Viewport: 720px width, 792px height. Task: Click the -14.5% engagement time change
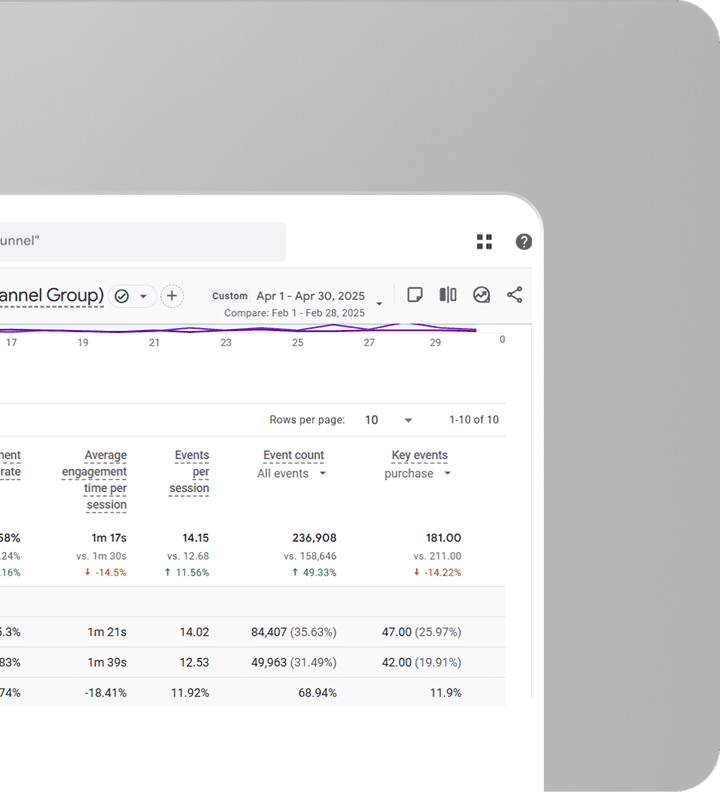click(106, 572)
